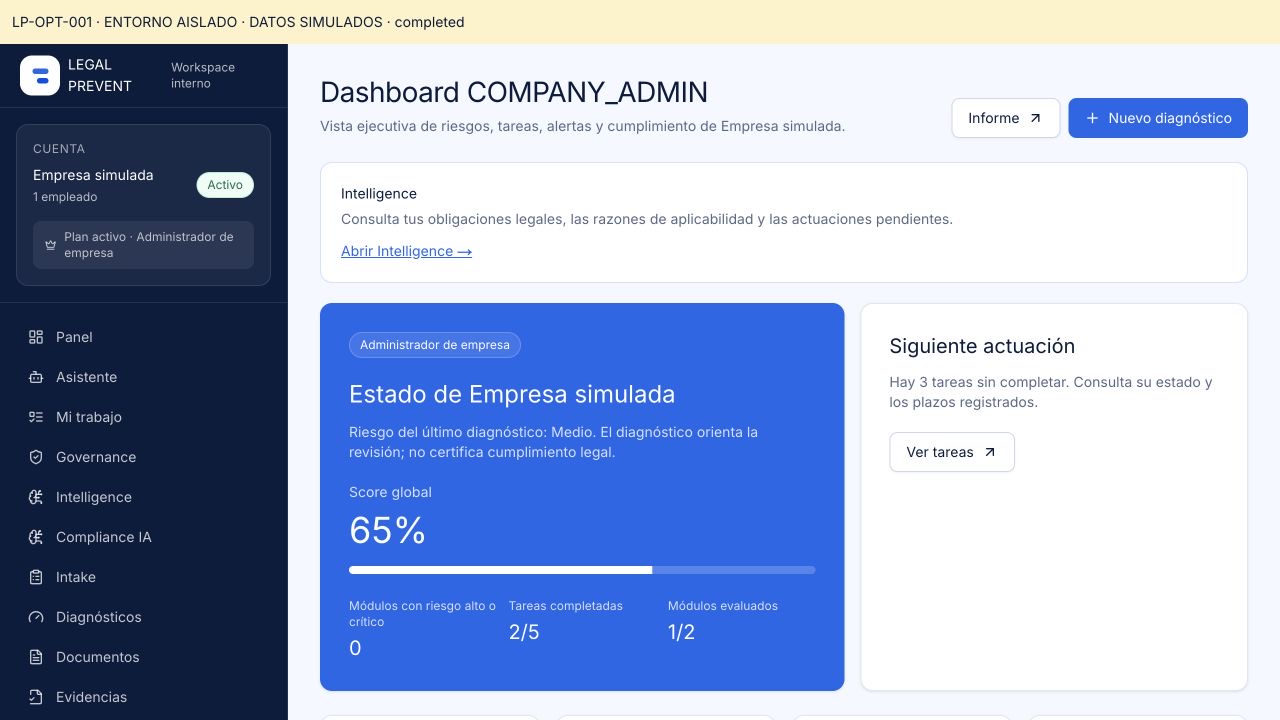This screenshot has width=1280, height=720.
Task: Open the Documentos section
Action: (x=144, y=657)
